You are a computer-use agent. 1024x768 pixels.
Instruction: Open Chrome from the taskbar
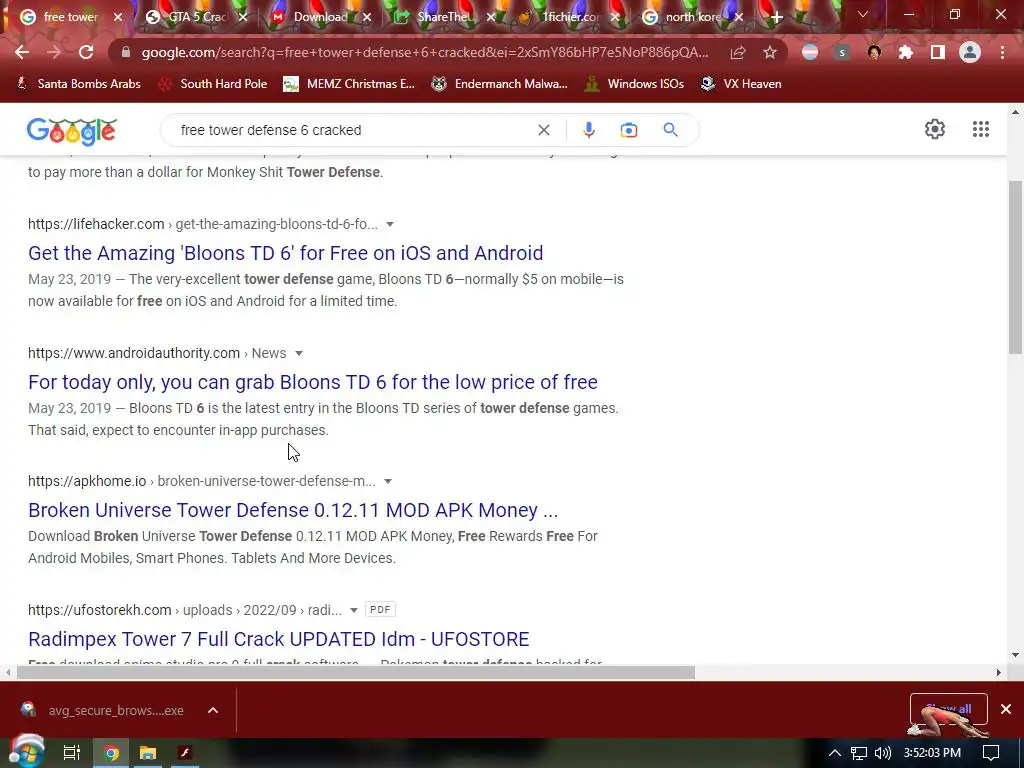112,753
